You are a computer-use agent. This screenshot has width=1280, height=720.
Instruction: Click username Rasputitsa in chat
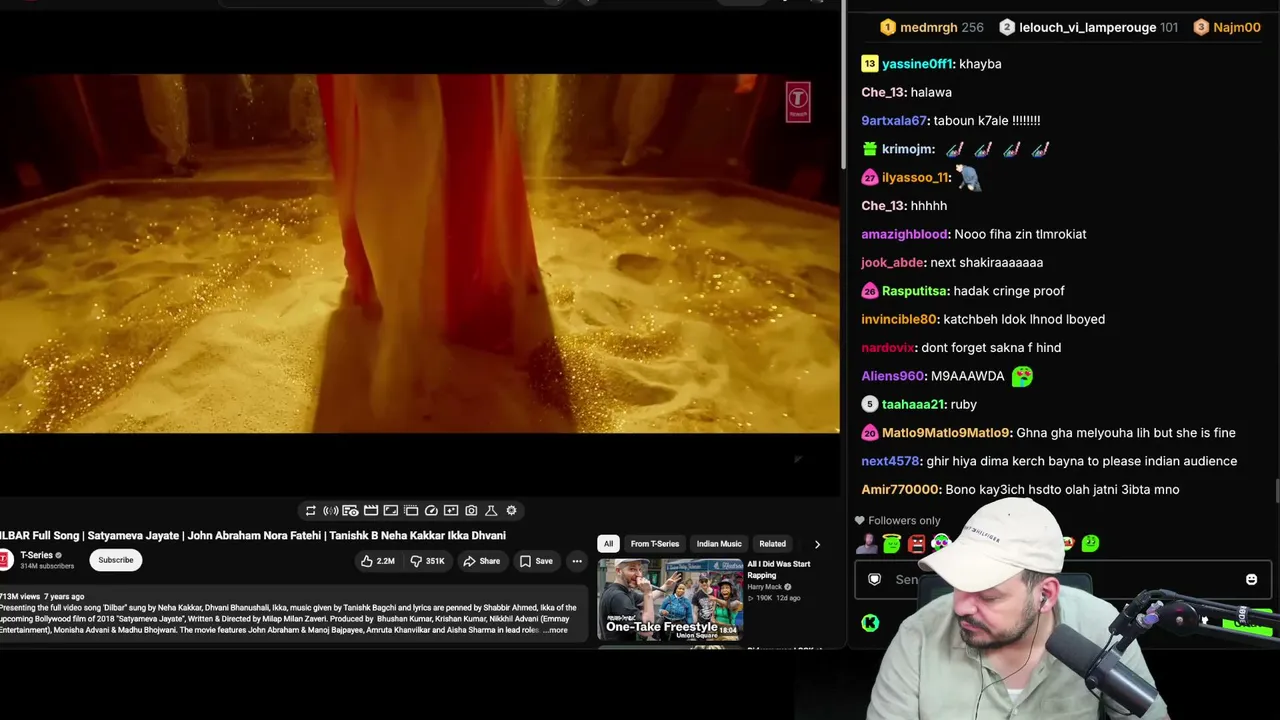click(914, 291)
